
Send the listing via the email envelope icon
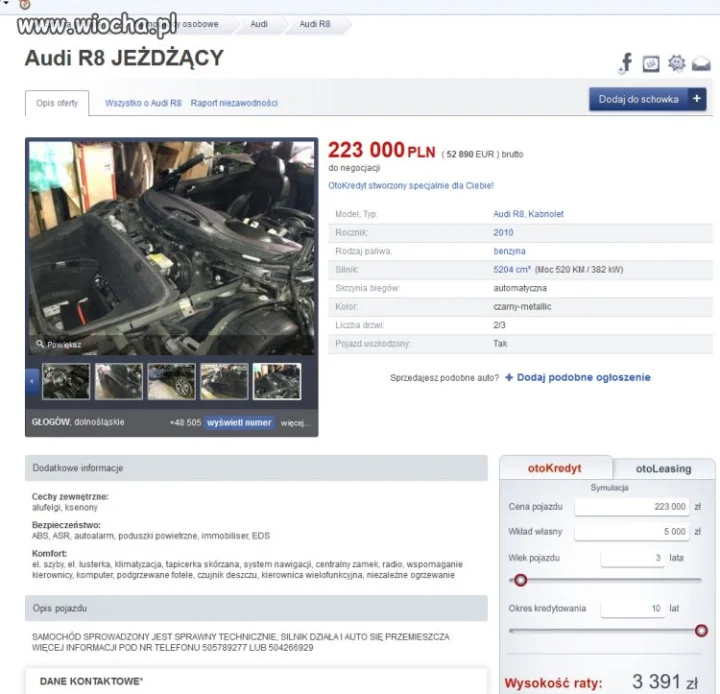tap(701, 63)
